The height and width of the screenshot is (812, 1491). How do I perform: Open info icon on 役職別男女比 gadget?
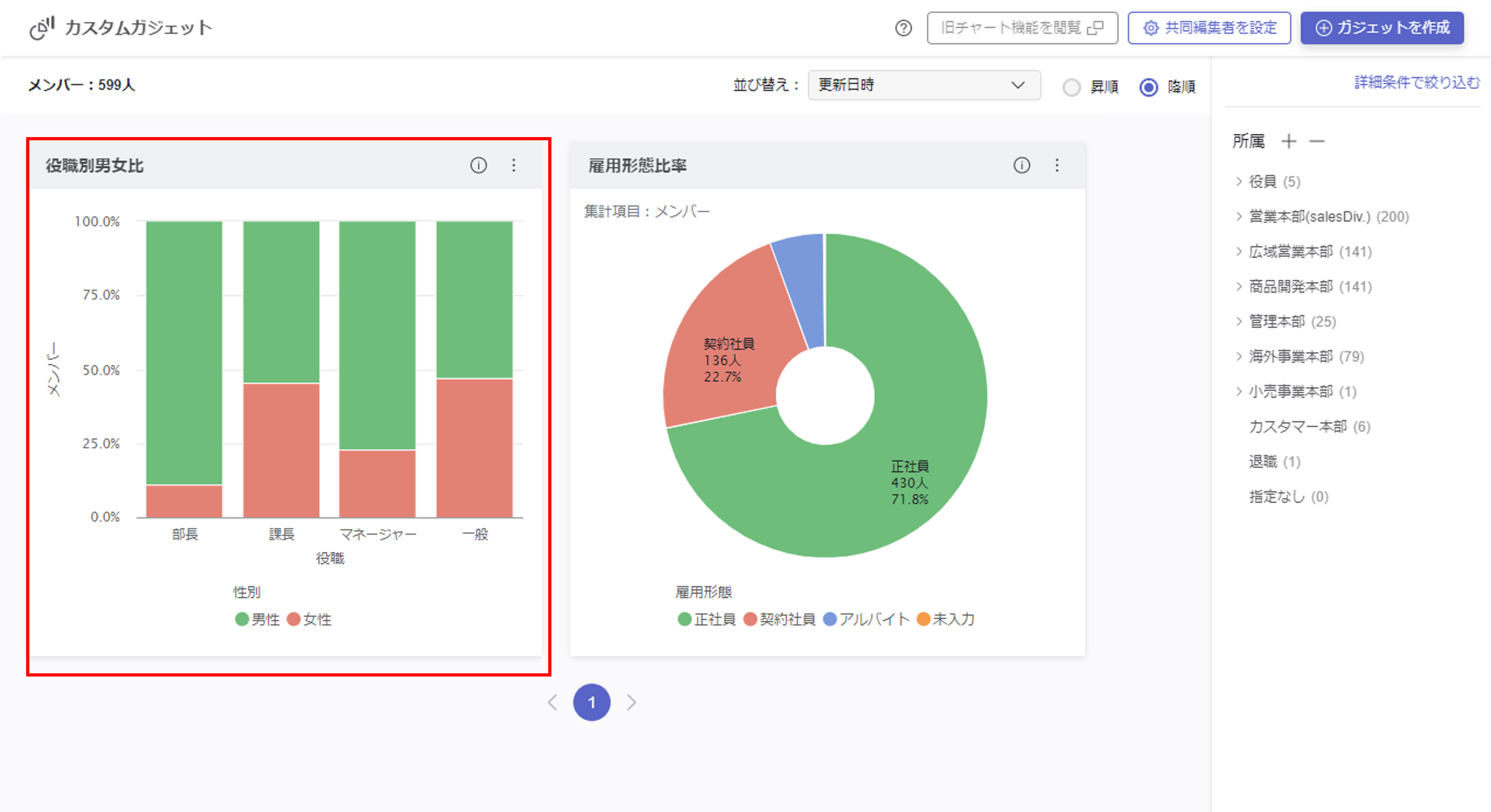478,165
